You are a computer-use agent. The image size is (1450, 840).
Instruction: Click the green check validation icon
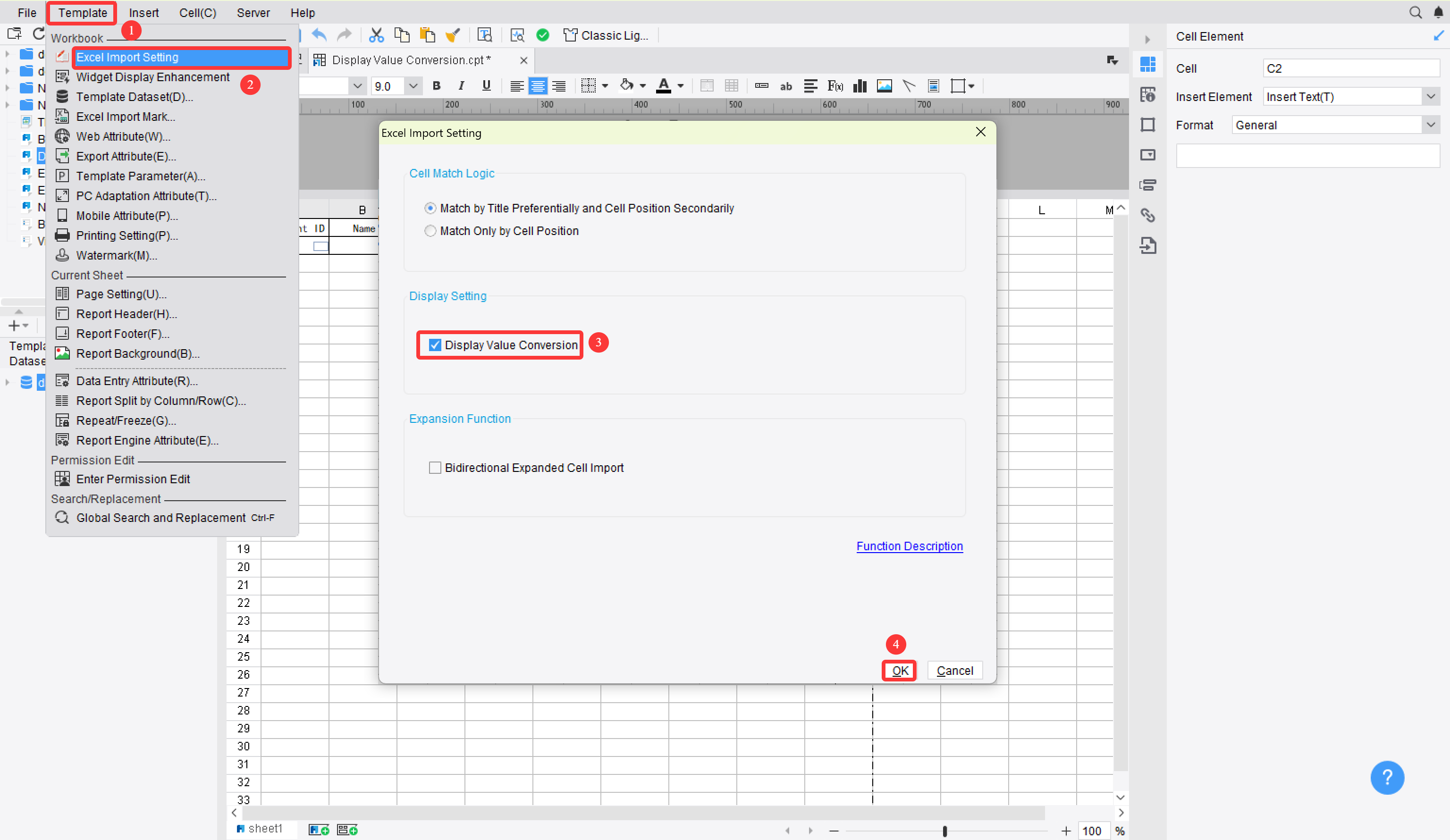point(542,35)
